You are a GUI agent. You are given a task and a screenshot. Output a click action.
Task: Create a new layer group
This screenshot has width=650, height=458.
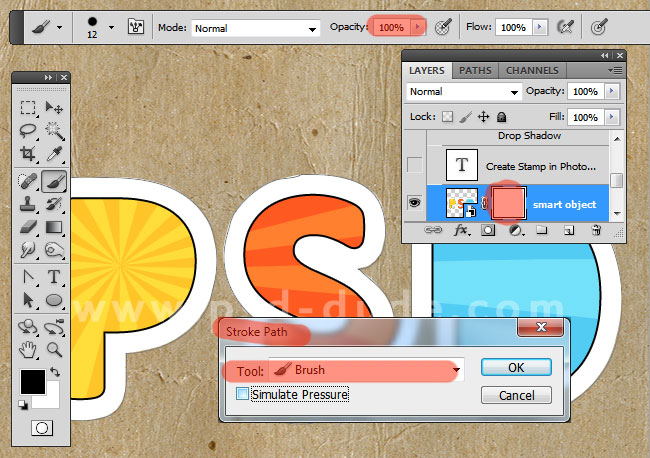click(542, 230)
